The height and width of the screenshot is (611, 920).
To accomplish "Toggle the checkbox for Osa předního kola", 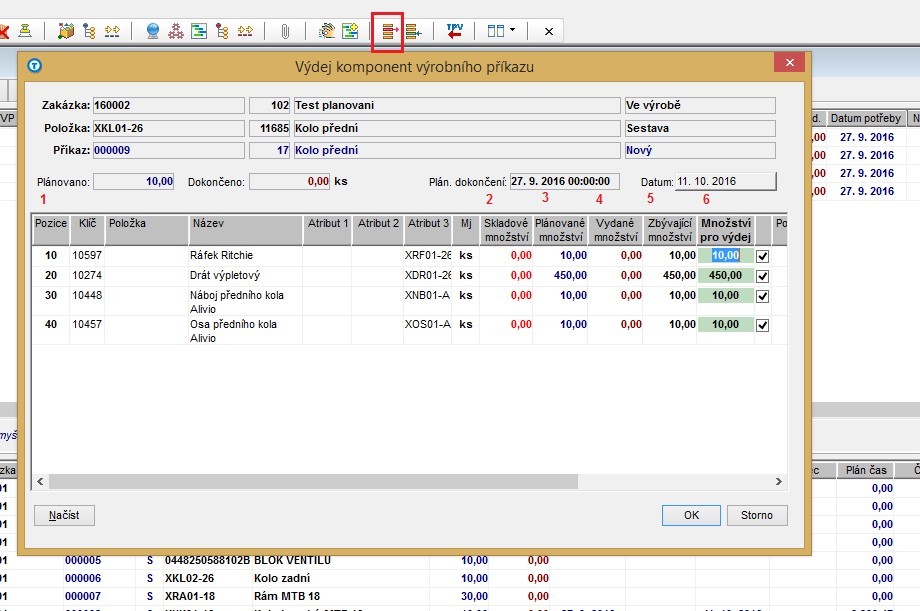I will (762, 325).
